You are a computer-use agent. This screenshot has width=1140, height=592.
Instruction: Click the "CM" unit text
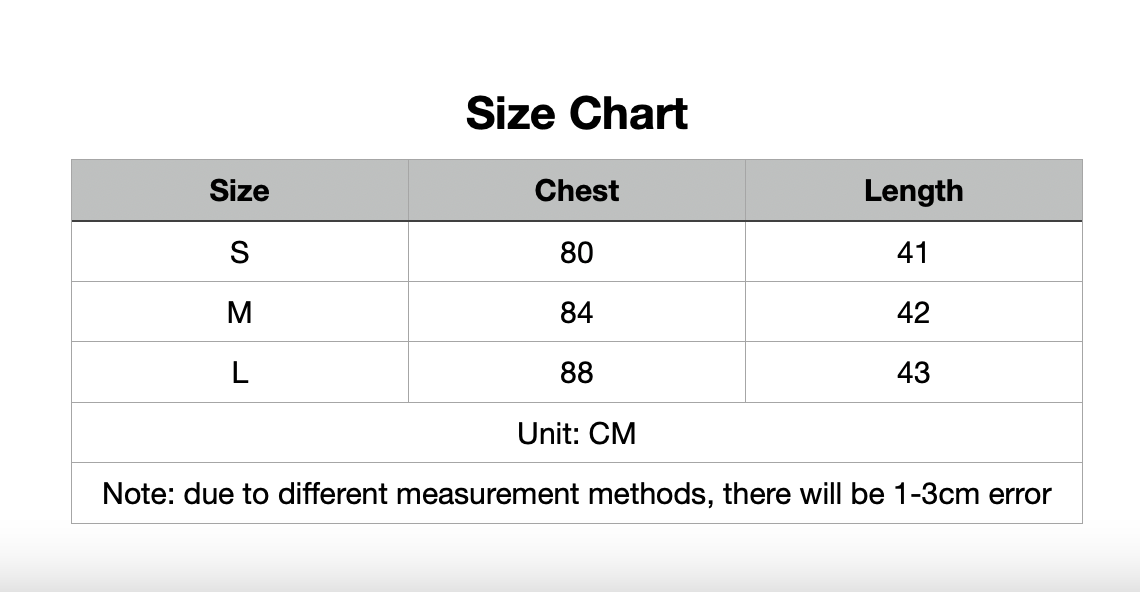612,434
